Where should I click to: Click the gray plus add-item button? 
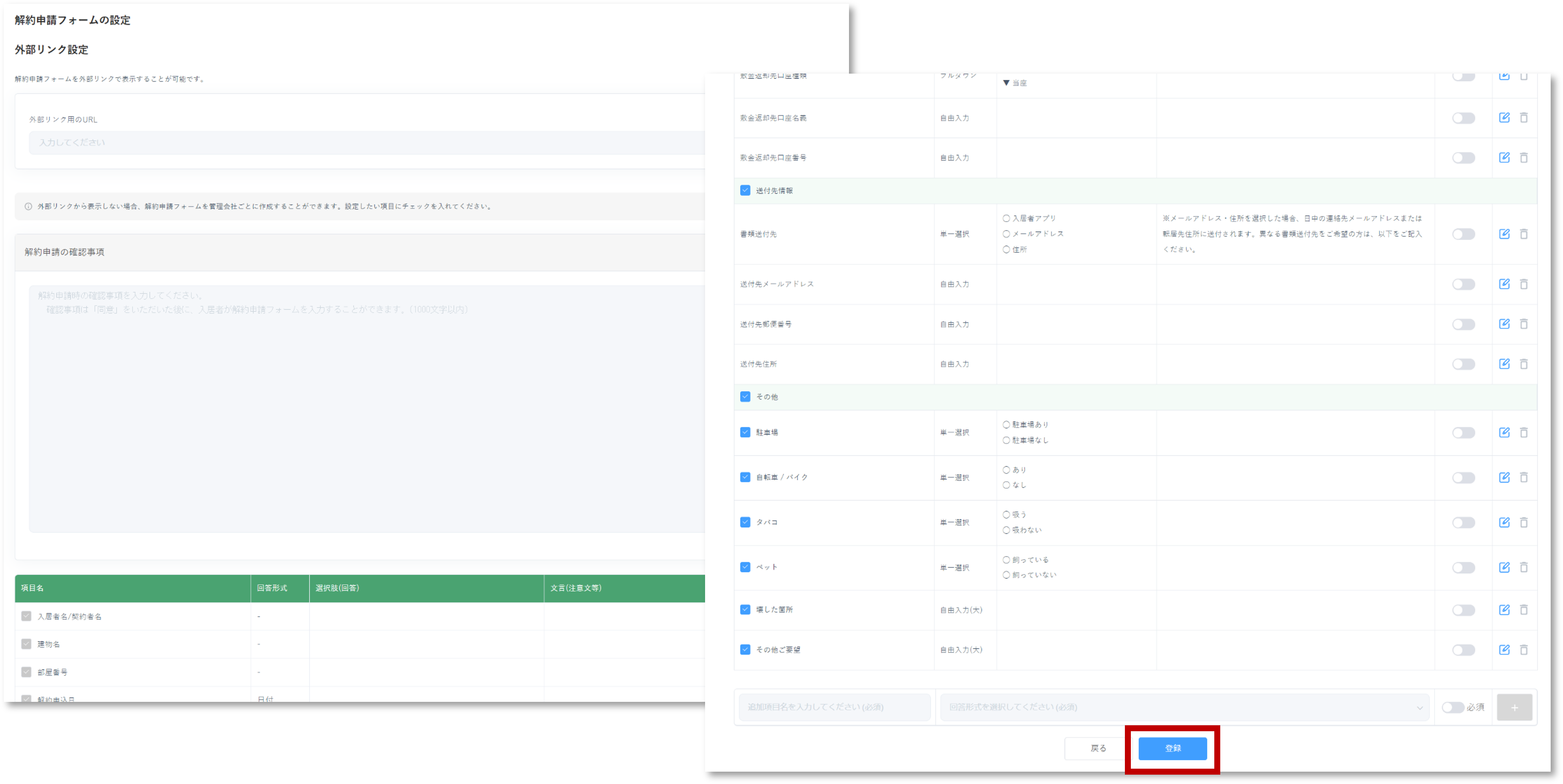[1514, 708]
